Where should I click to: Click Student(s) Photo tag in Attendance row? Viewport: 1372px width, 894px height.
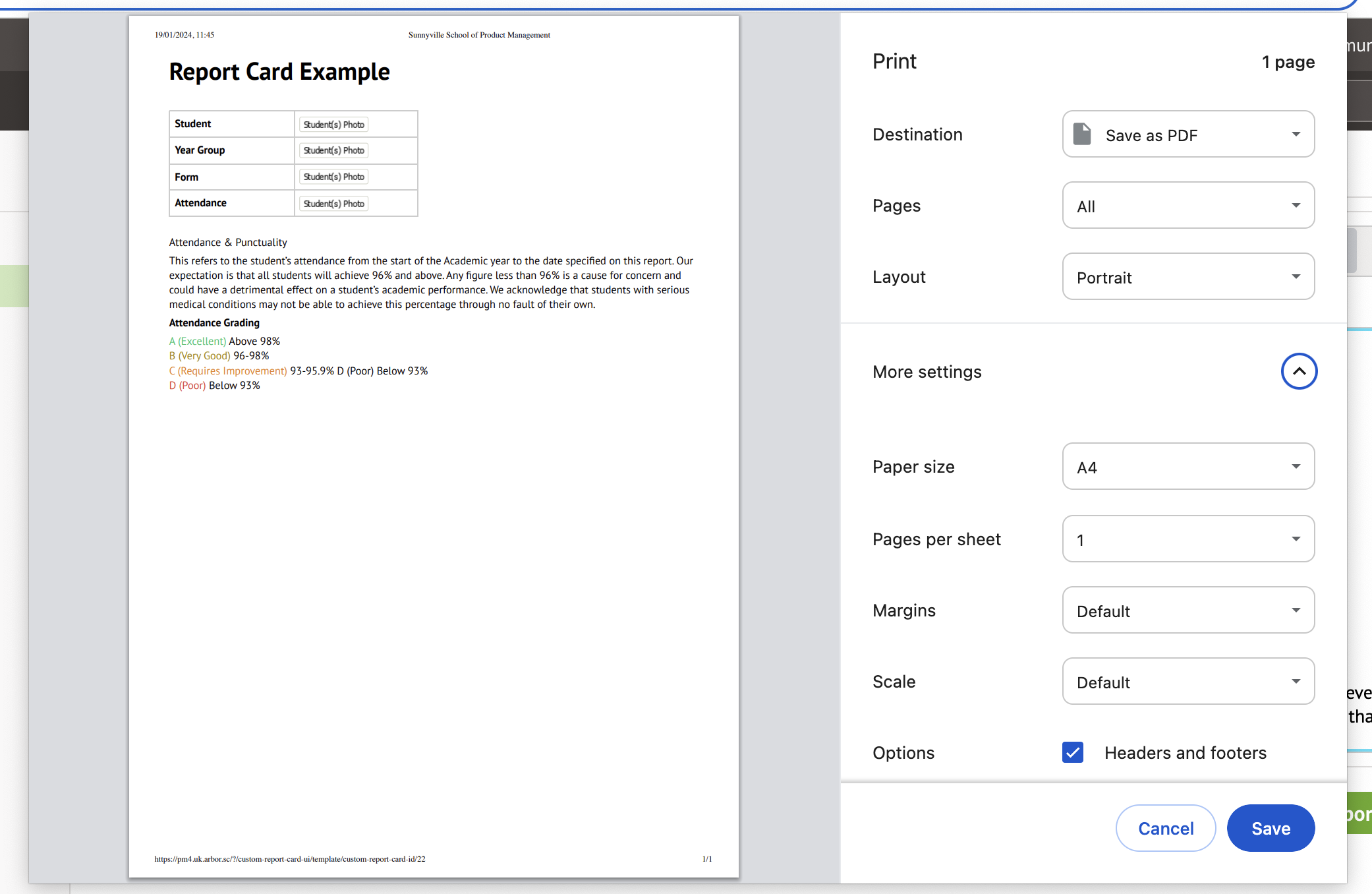coord(333,204)
